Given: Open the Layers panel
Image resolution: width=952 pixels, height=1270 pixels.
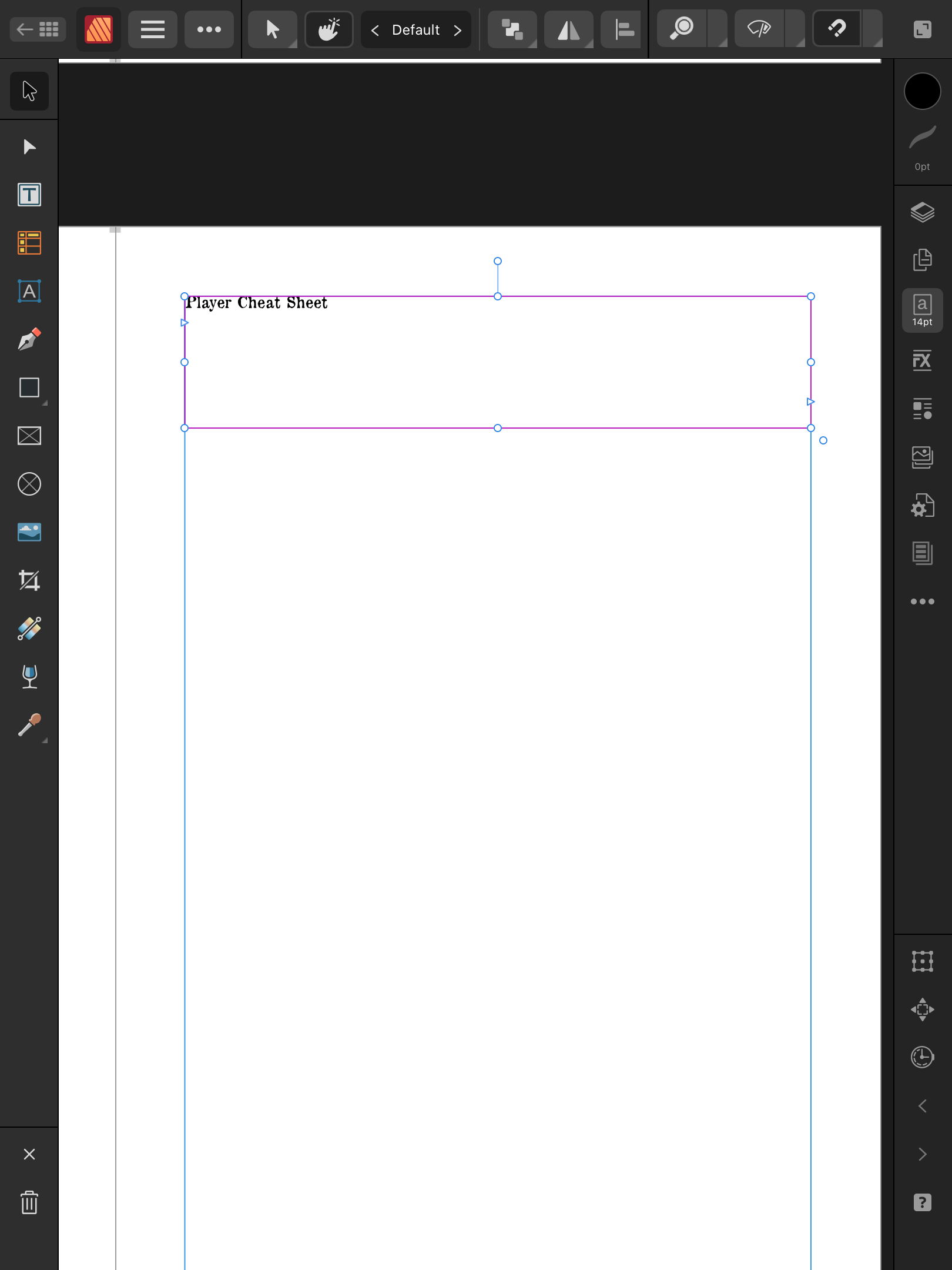Looking at the screenshot, I should (x=923, y=212).
